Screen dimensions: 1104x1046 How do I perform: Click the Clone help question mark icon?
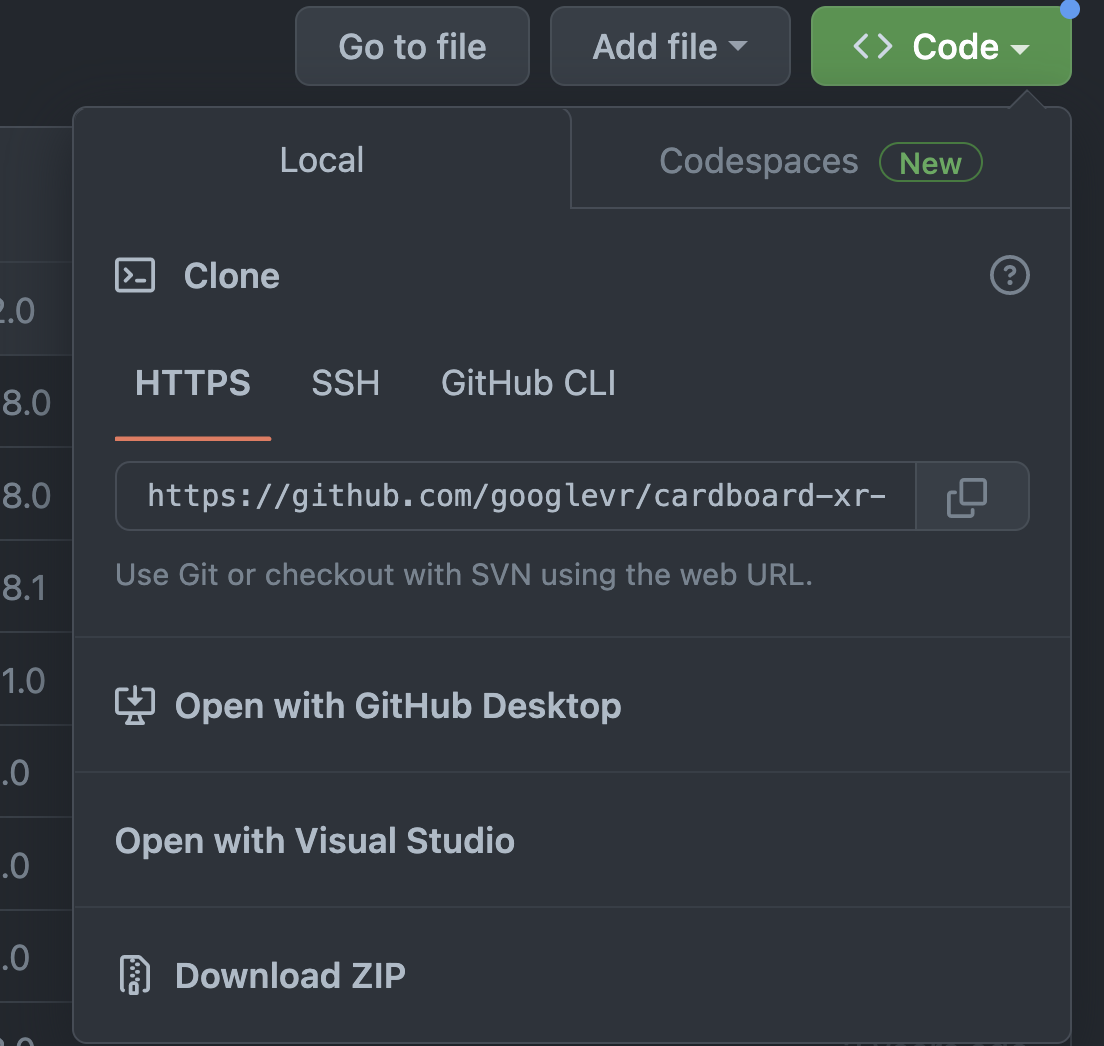point(1009,275)
